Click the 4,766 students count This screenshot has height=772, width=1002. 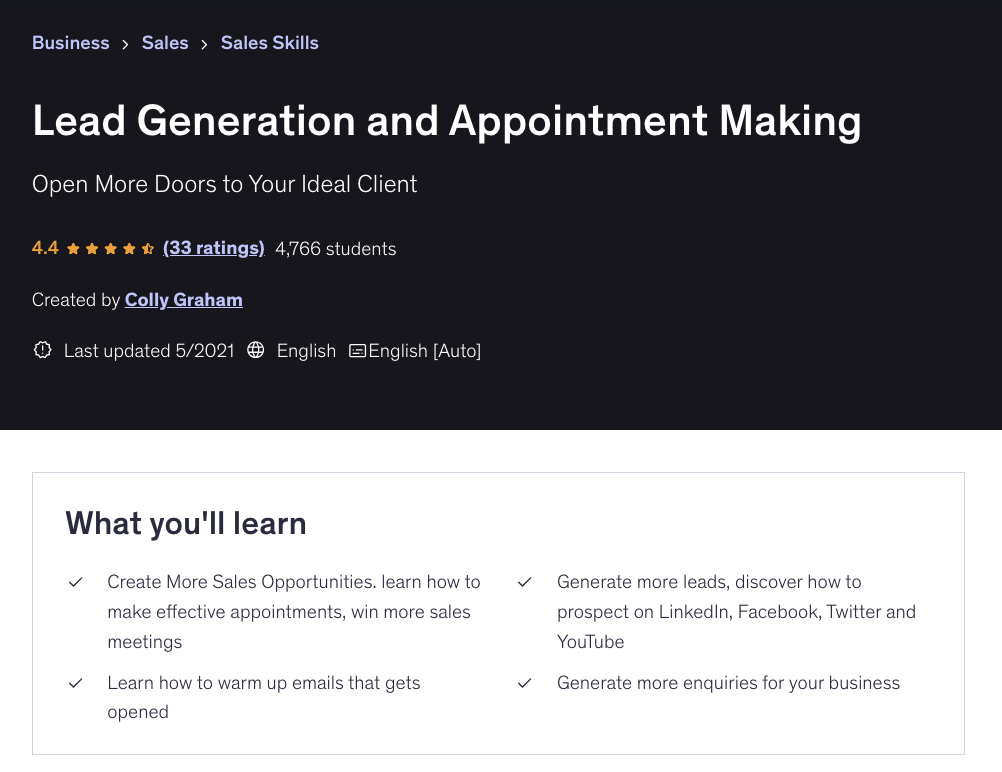point(335,249)
